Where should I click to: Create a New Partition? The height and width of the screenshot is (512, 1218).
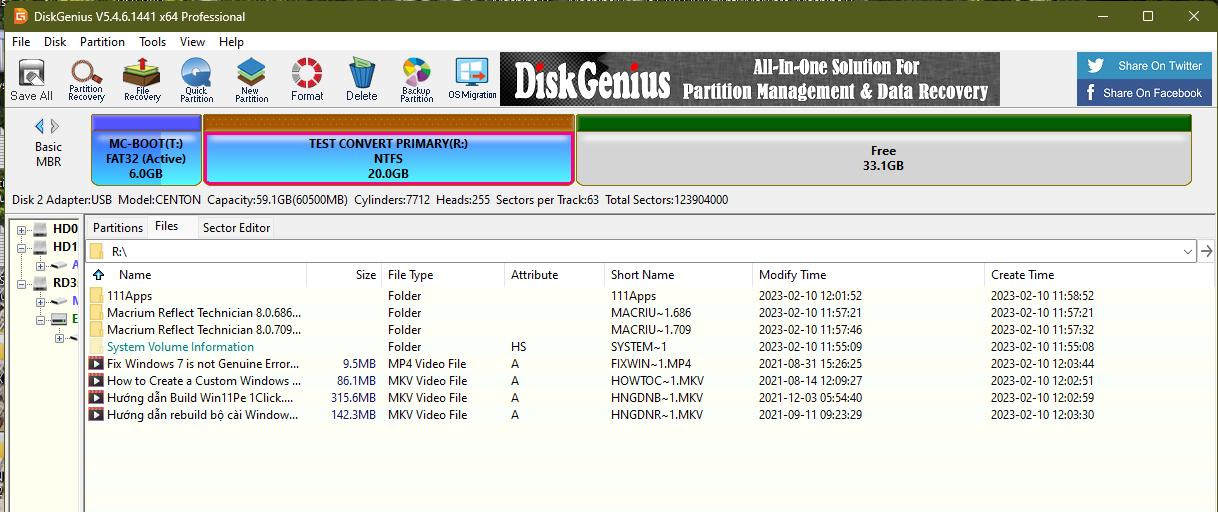click(251, 80)
